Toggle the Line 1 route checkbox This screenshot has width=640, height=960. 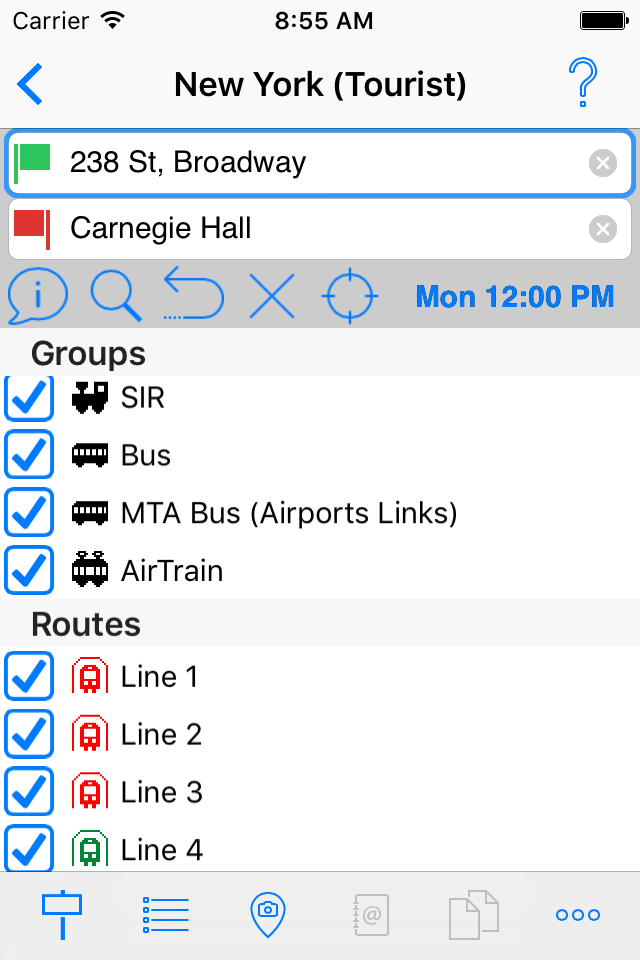pyautogui.click(x=29, y=676)
